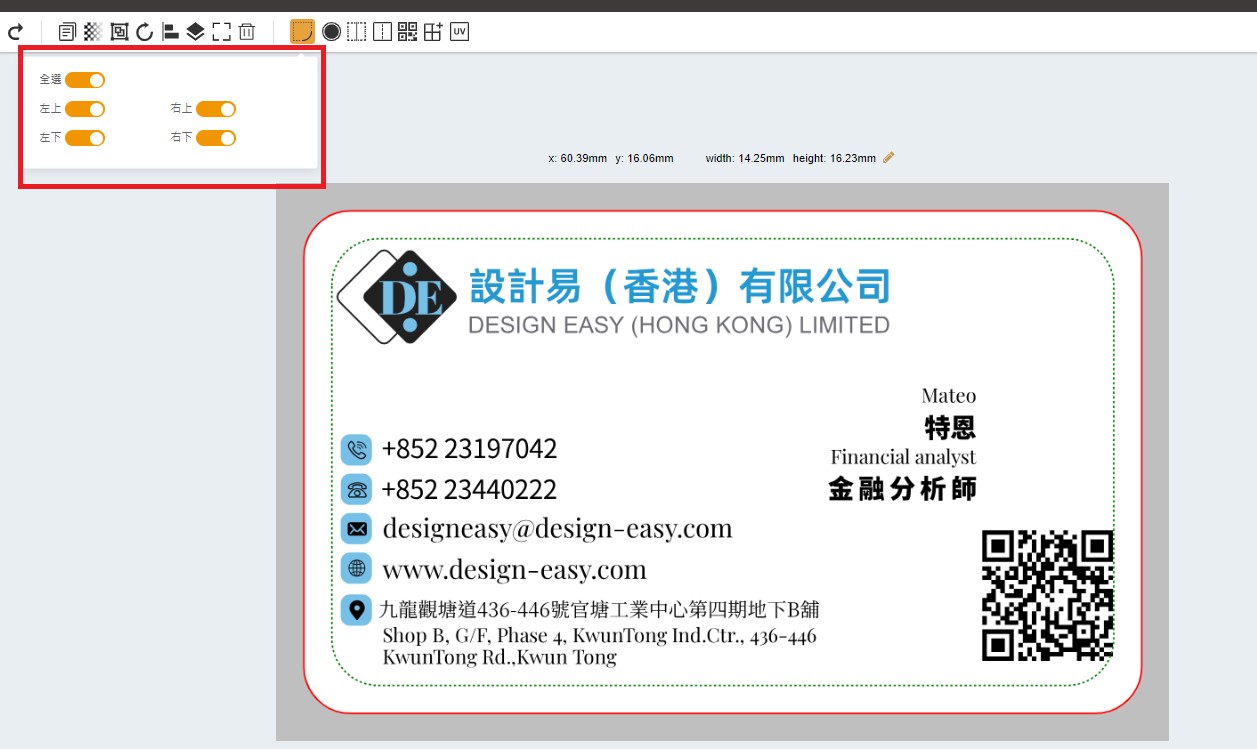Select the 設計易（香港）有限公司 title text
Viewport: 1257px width, 749px height.
click(679, 287)
